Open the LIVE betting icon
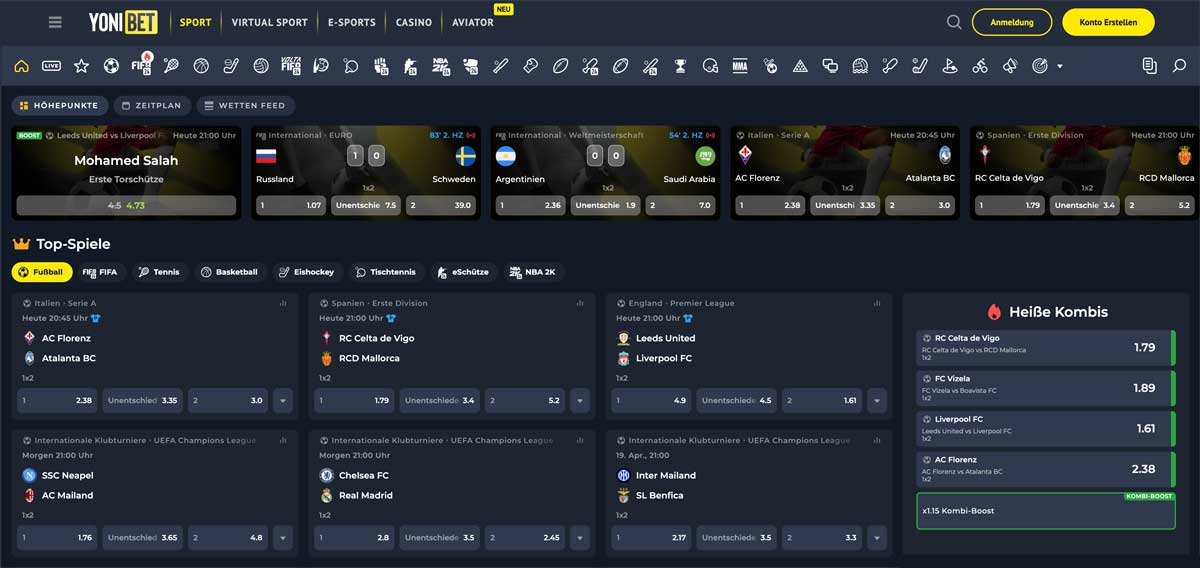This screenshot has height=568, width=1200. pos(51,66)
